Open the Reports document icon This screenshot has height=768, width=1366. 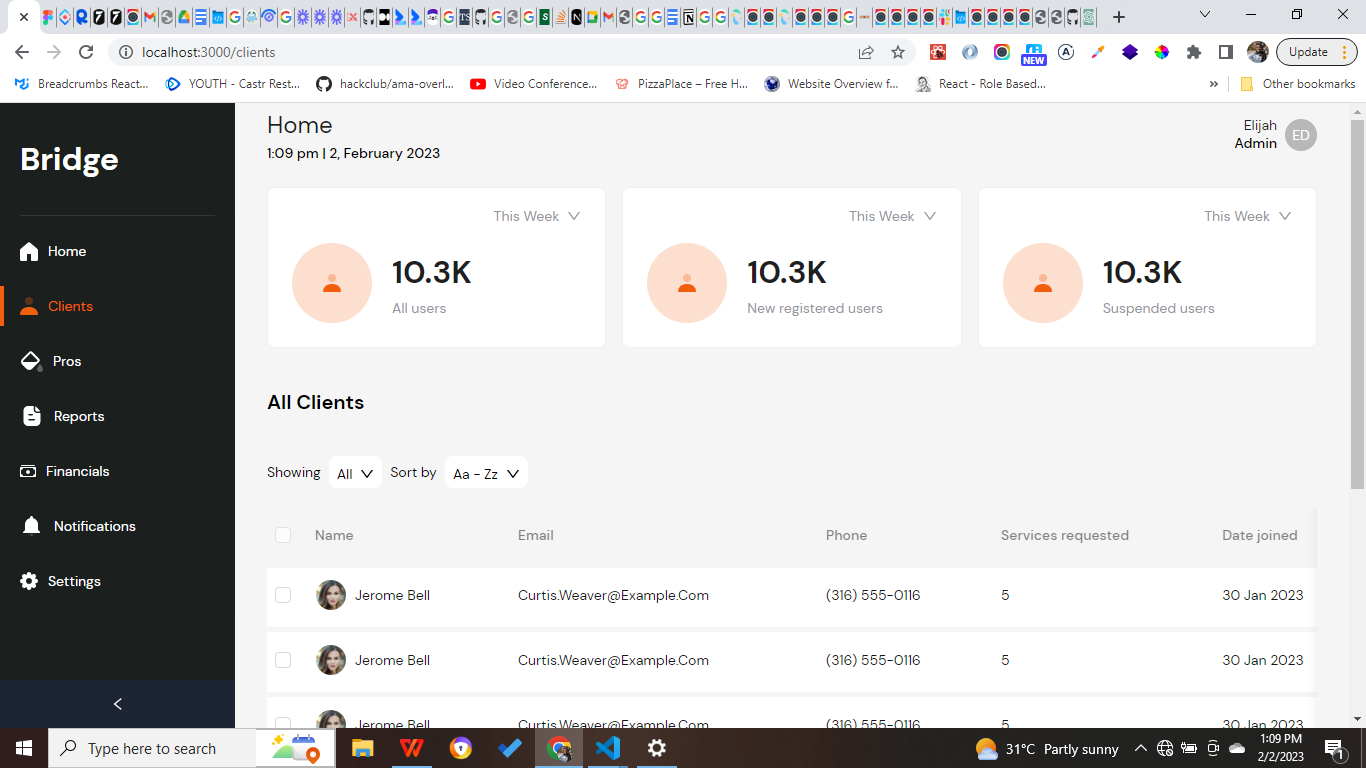(32, 416)
